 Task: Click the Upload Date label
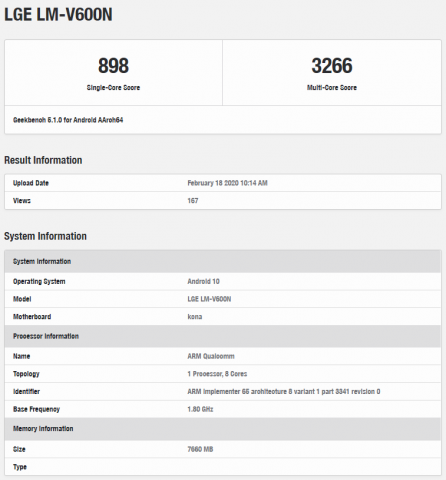point(31,183)
